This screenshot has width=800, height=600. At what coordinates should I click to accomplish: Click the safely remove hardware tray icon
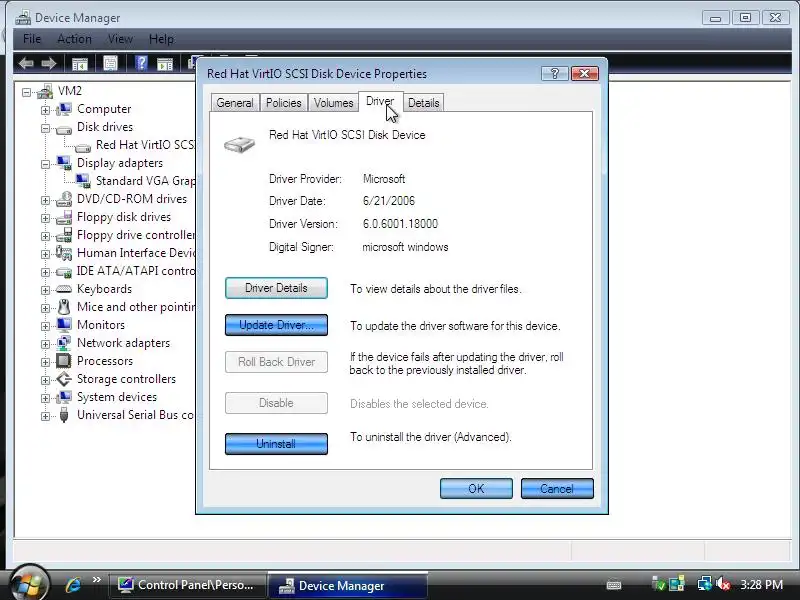click(659, 584)
